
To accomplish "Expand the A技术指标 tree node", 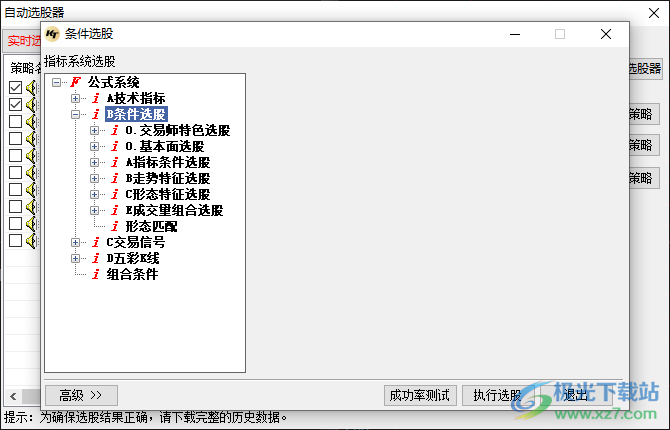I will pyautogui.click(x=75, y=98).
